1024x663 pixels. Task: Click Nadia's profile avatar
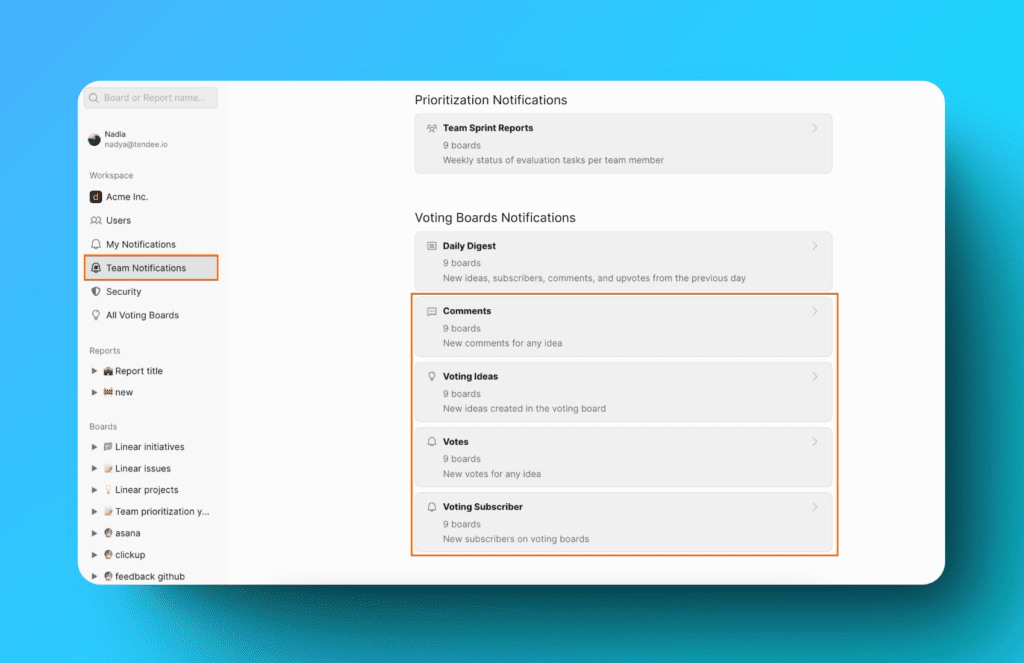95,139
